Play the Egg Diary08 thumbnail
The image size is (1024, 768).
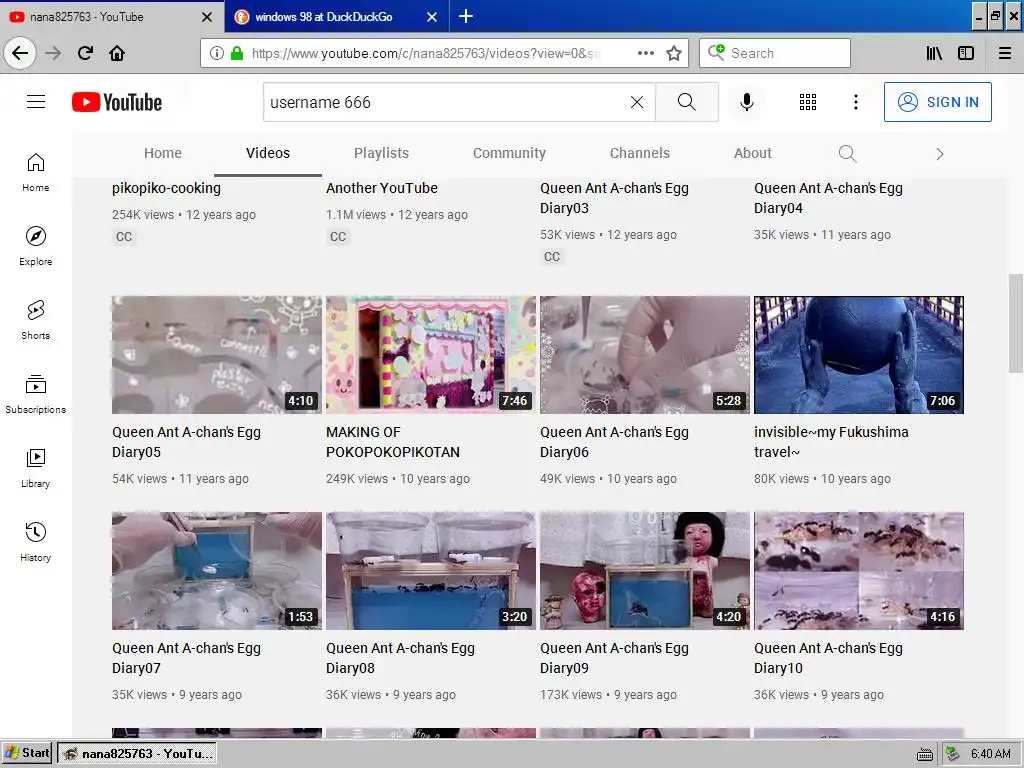coord(431,571)
